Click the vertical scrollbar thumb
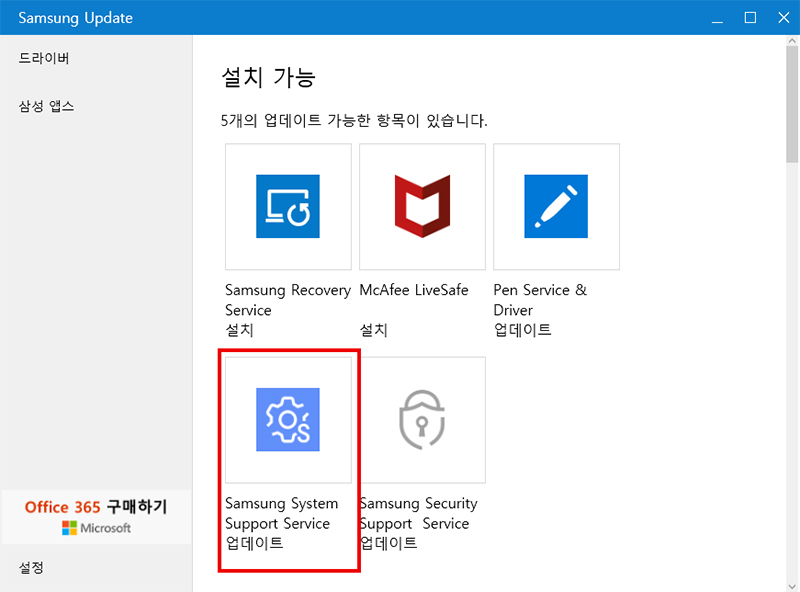Image resolution: width=800 pixels, height=592 pixels. [792, 104]
